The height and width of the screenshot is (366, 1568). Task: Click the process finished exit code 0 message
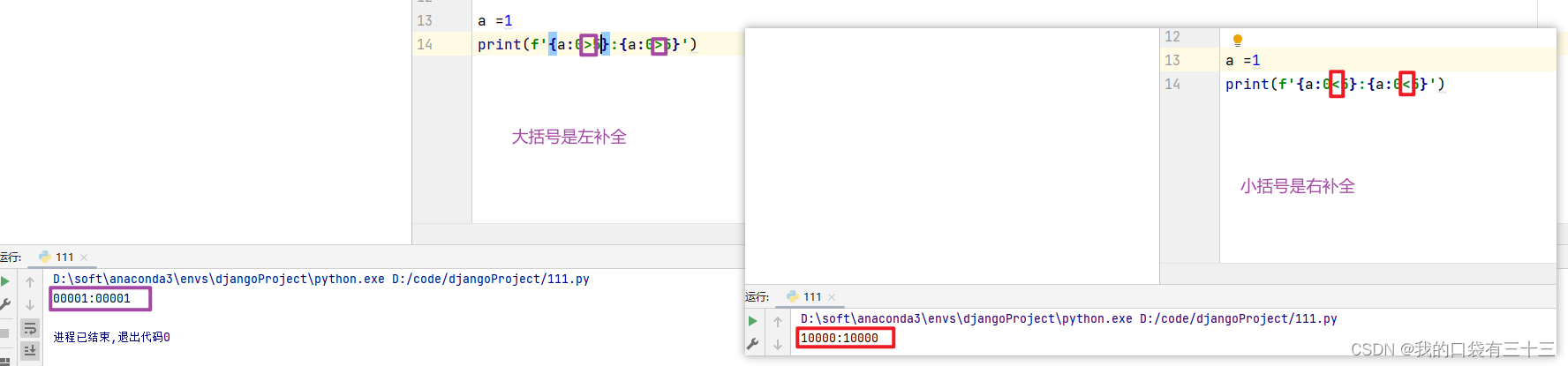click(x=111, y=337)
